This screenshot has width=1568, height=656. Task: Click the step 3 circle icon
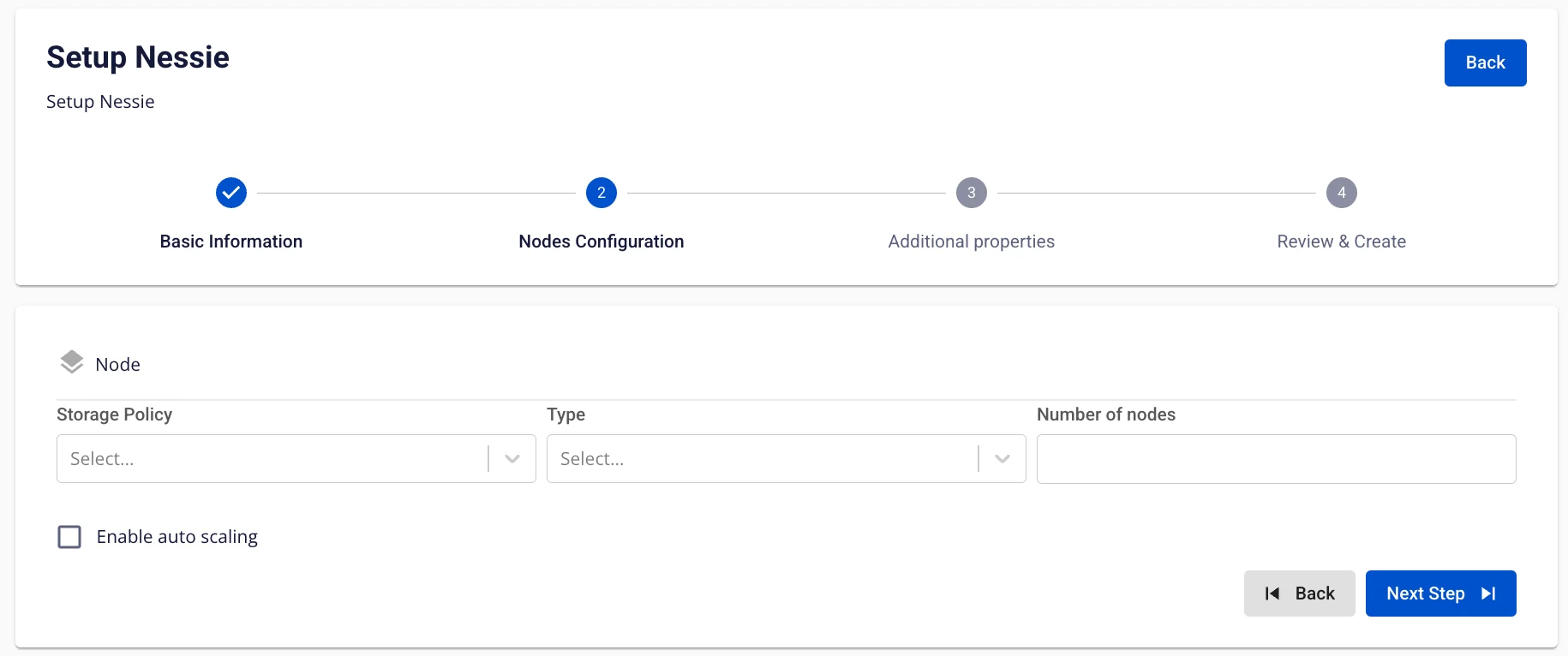(x=972, y=193)
